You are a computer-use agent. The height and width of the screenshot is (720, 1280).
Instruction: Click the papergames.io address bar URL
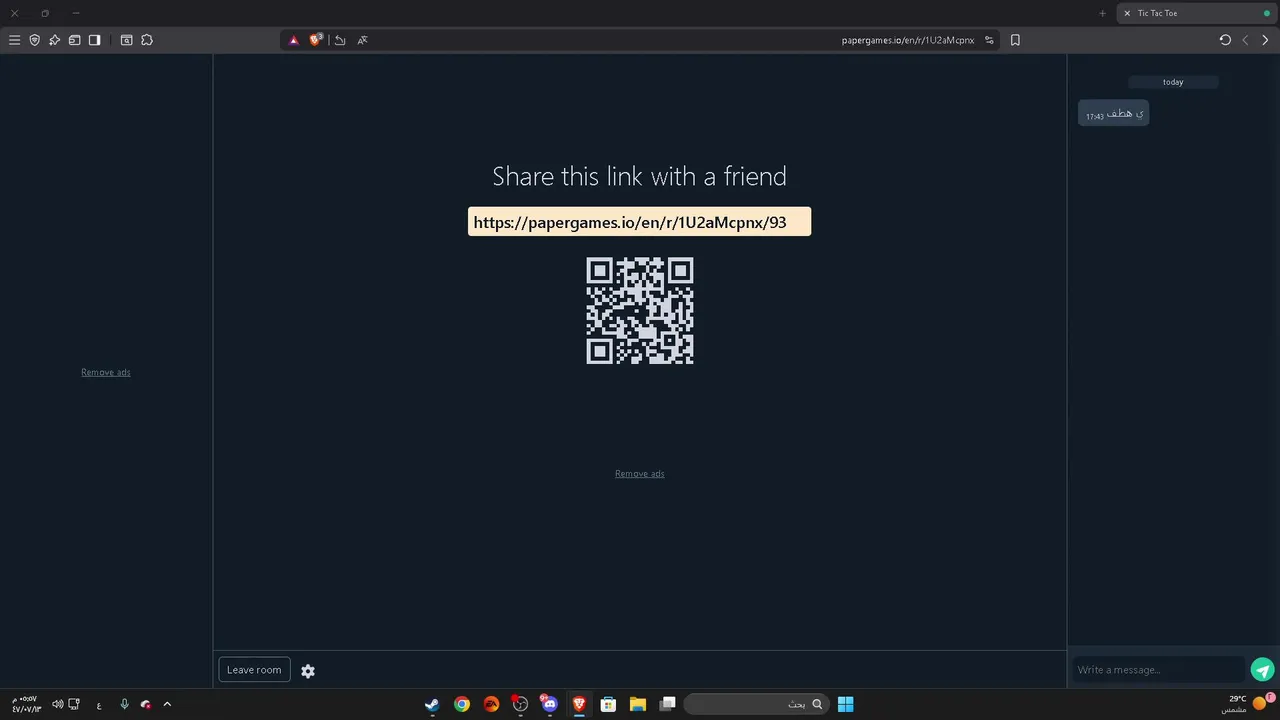tap(908, 40)
